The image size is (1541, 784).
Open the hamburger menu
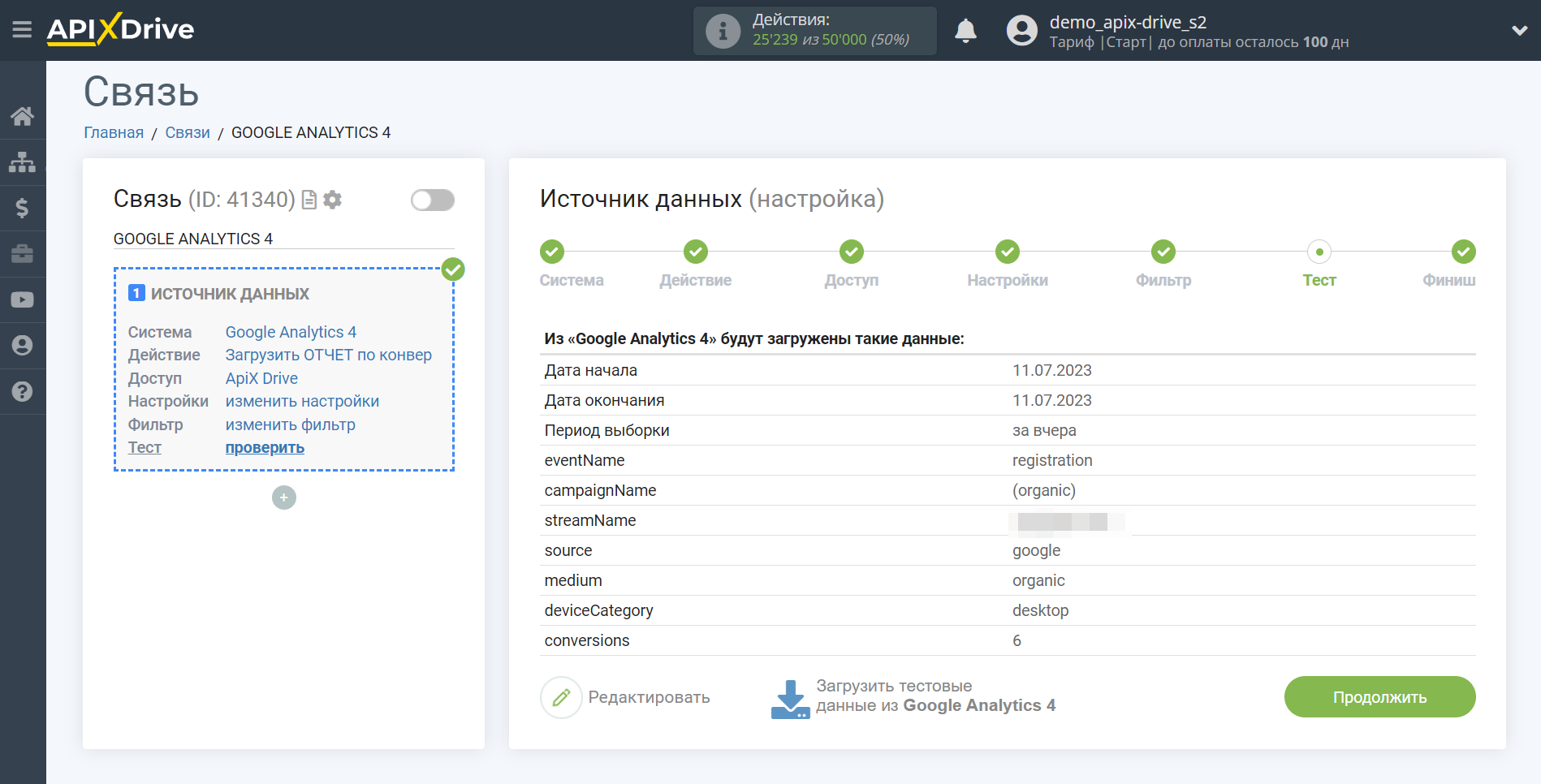22,30
